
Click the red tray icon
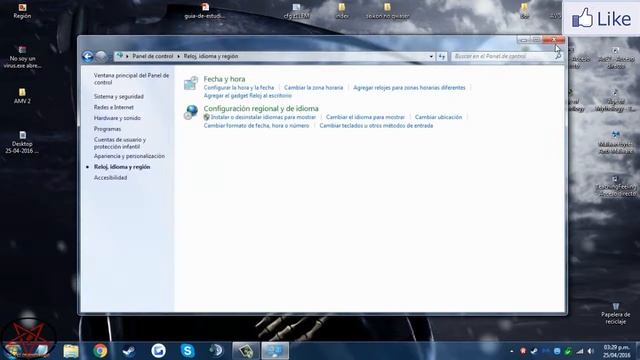point(523,351)
